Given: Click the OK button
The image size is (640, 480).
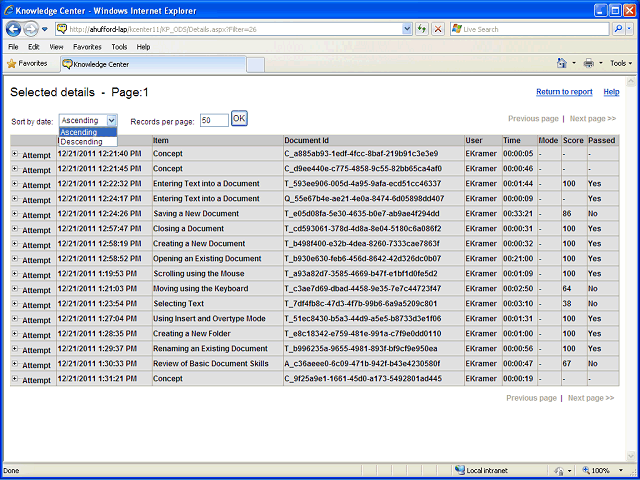Looking at the screenshot, I should point(239,118).
